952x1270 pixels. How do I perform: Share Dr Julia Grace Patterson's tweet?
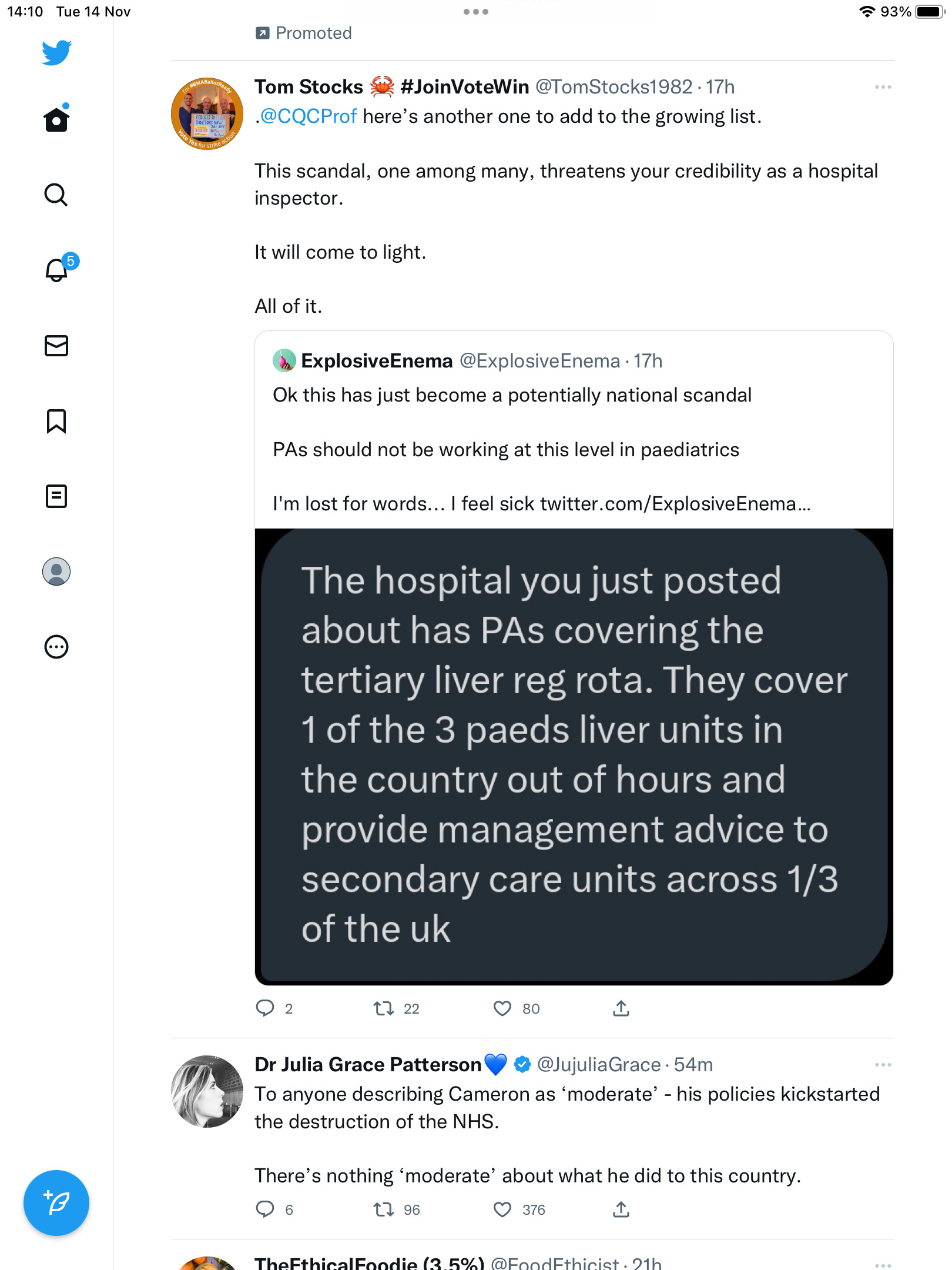[x=621, y=1209]
